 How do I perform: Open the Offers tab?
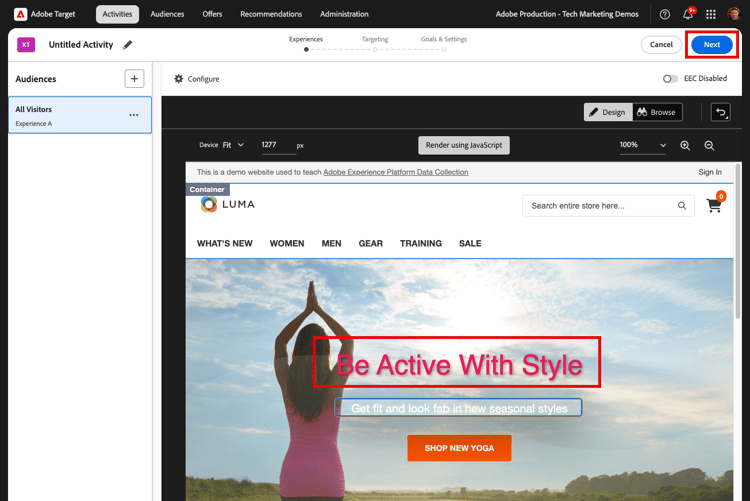pos(212,14)
